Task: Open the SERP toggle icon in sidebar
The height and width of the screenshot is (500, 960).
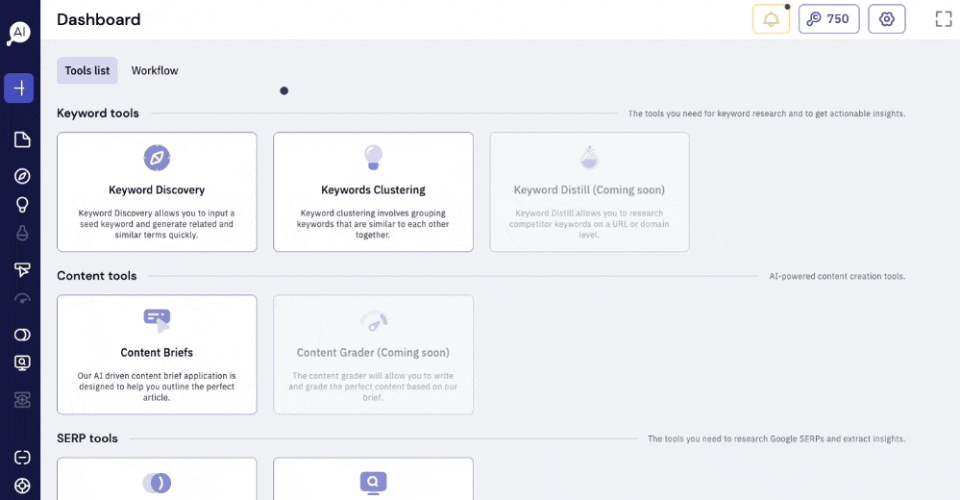Action: coord(22,335)
